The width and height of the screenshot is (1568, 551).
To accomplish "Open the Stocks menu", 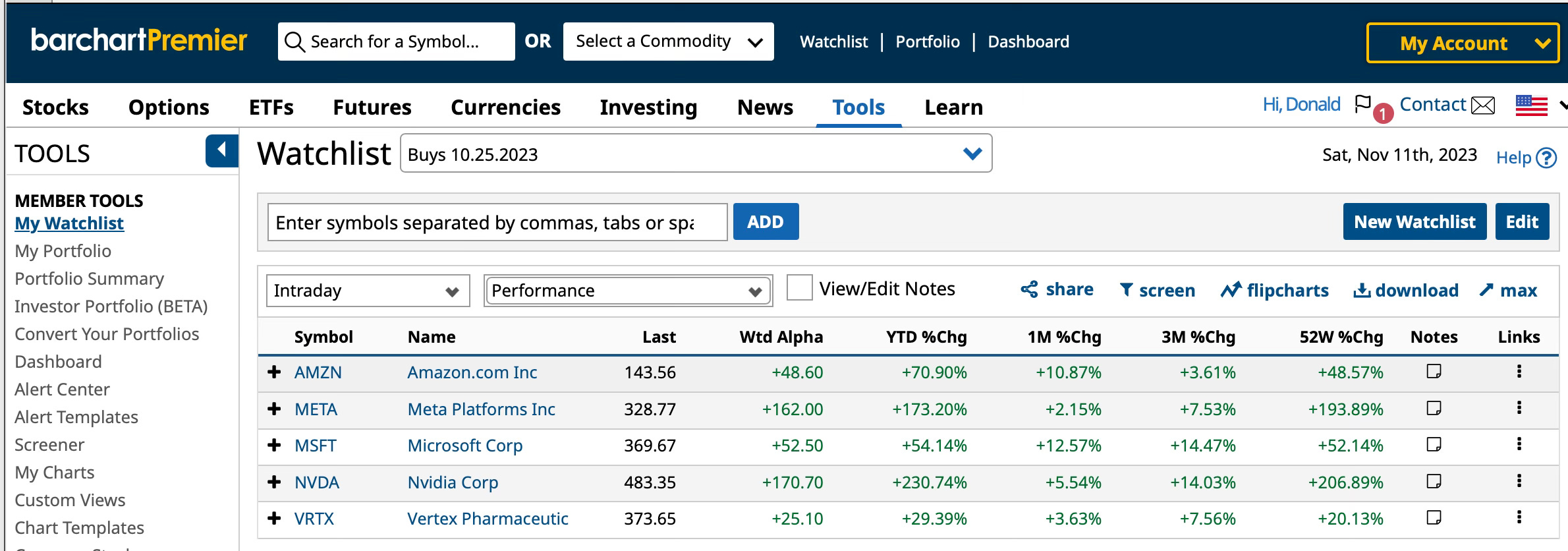I will point(55,107).
